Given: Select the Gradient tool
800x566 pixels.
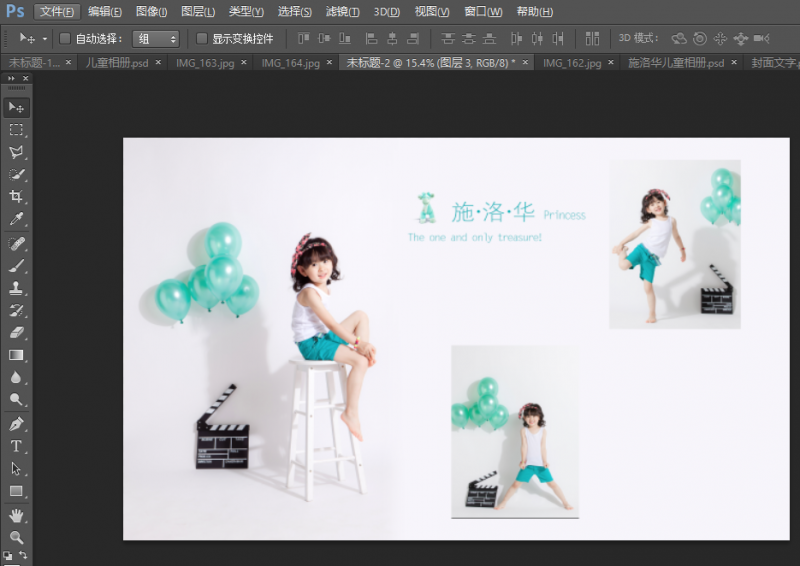Looking at the screenshot, I should coord(16,355).
